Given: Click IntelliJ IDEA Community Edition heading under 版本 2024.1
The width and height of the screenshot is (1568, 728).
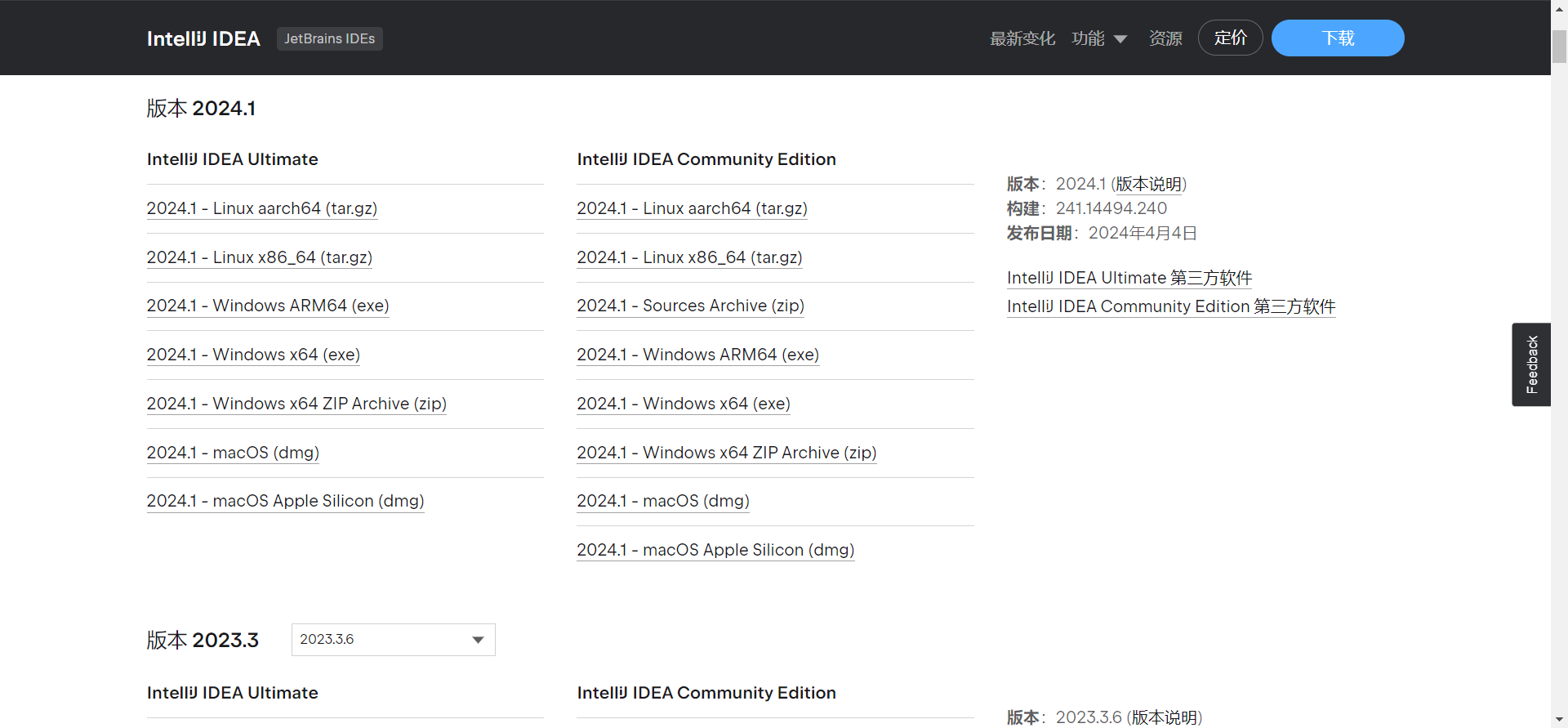Looking at the screenshot, I should point(706,159).
